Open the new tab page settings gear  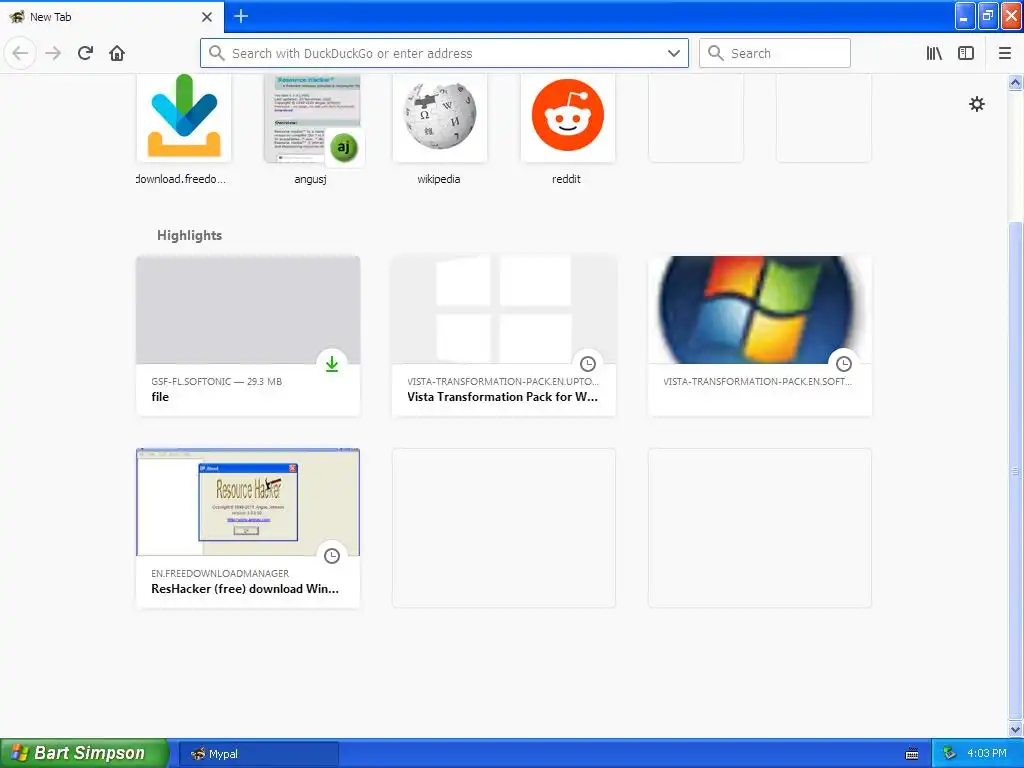pos(976,104)
